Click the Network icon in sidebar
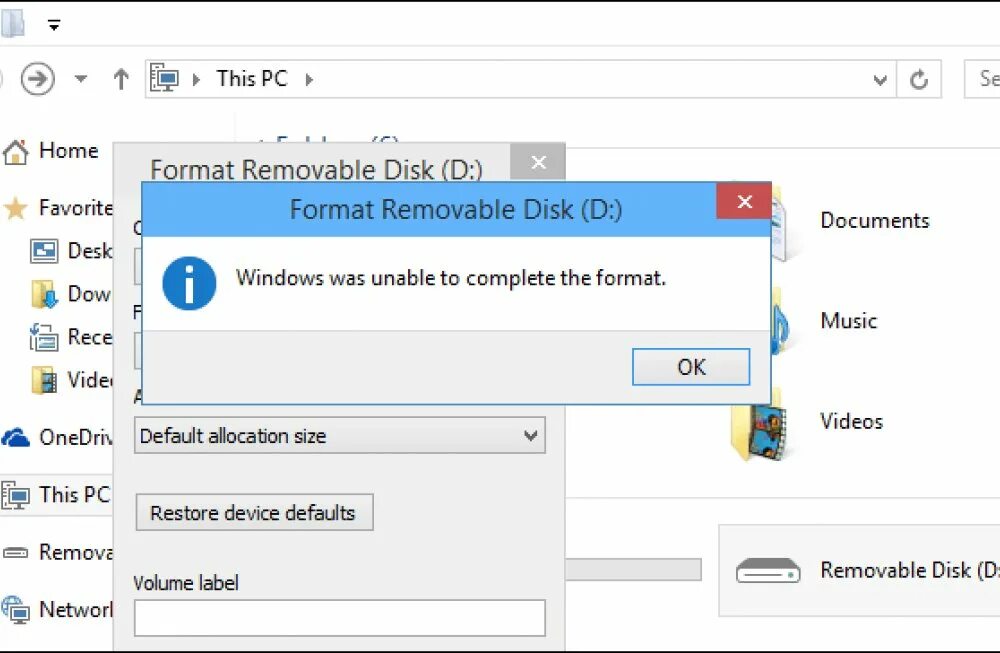 (x=16, y=609)
